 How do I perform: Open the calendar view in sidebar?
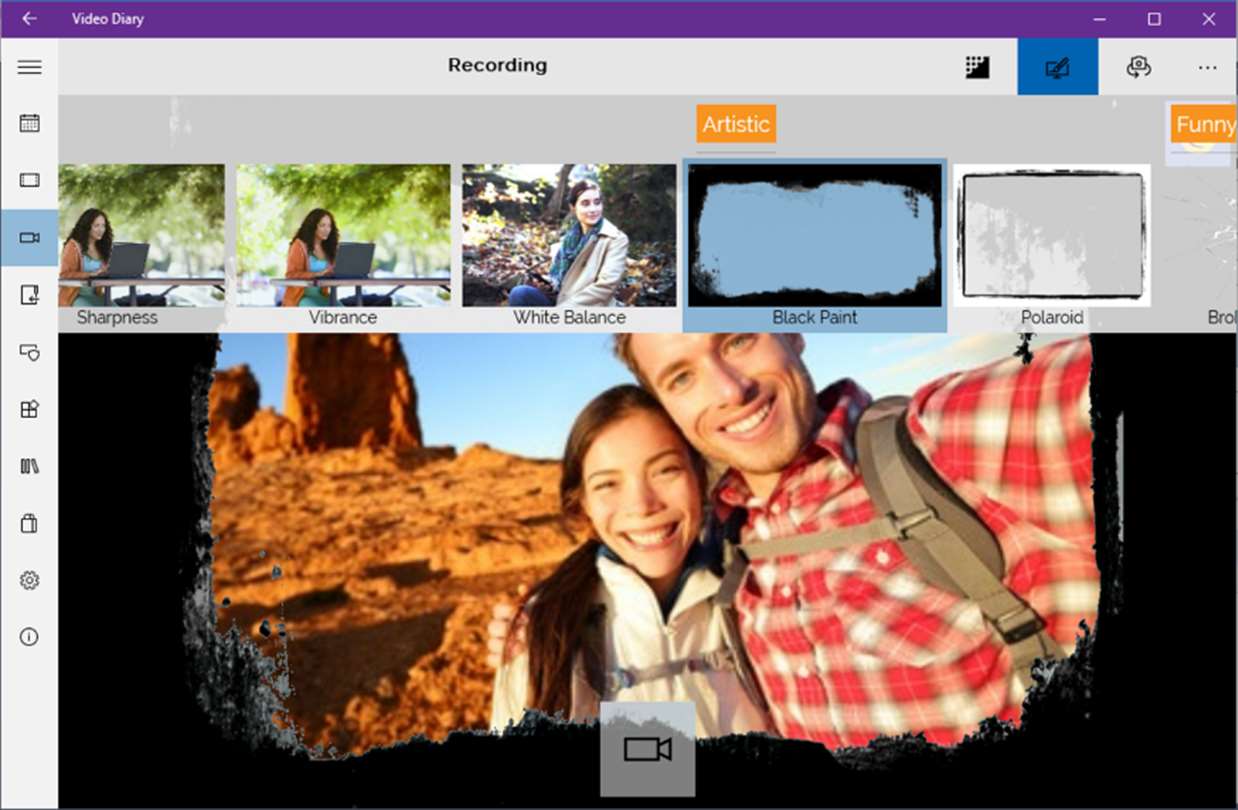click(x=29, y=123)
